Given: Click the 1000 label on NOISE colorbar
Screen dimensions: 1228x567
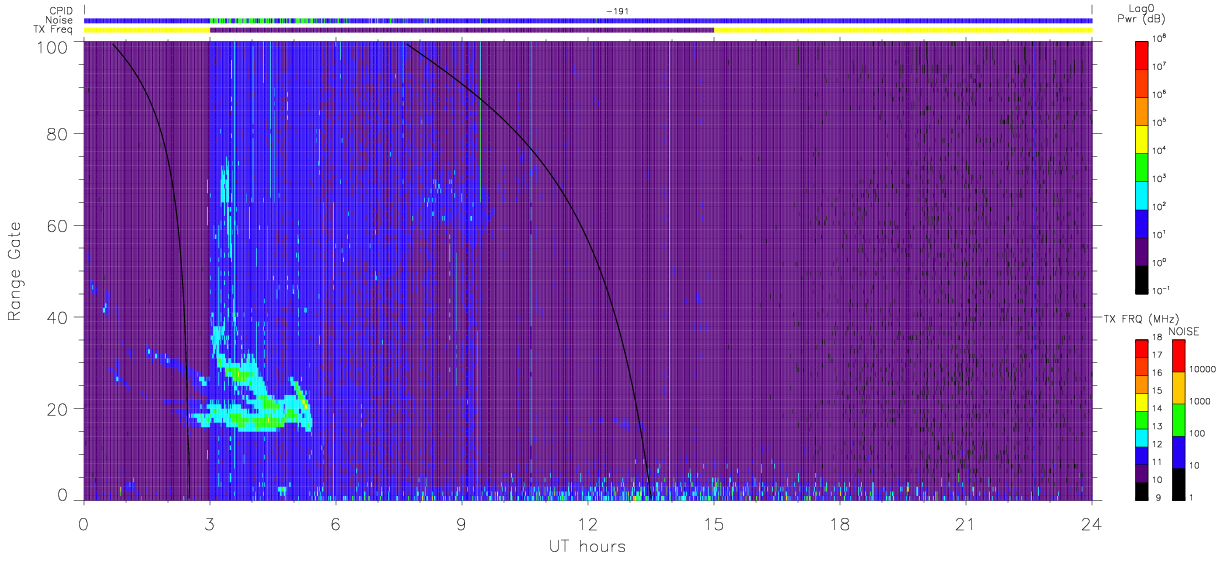Looking at the screenshot, I should click(x=1201, y=403).
